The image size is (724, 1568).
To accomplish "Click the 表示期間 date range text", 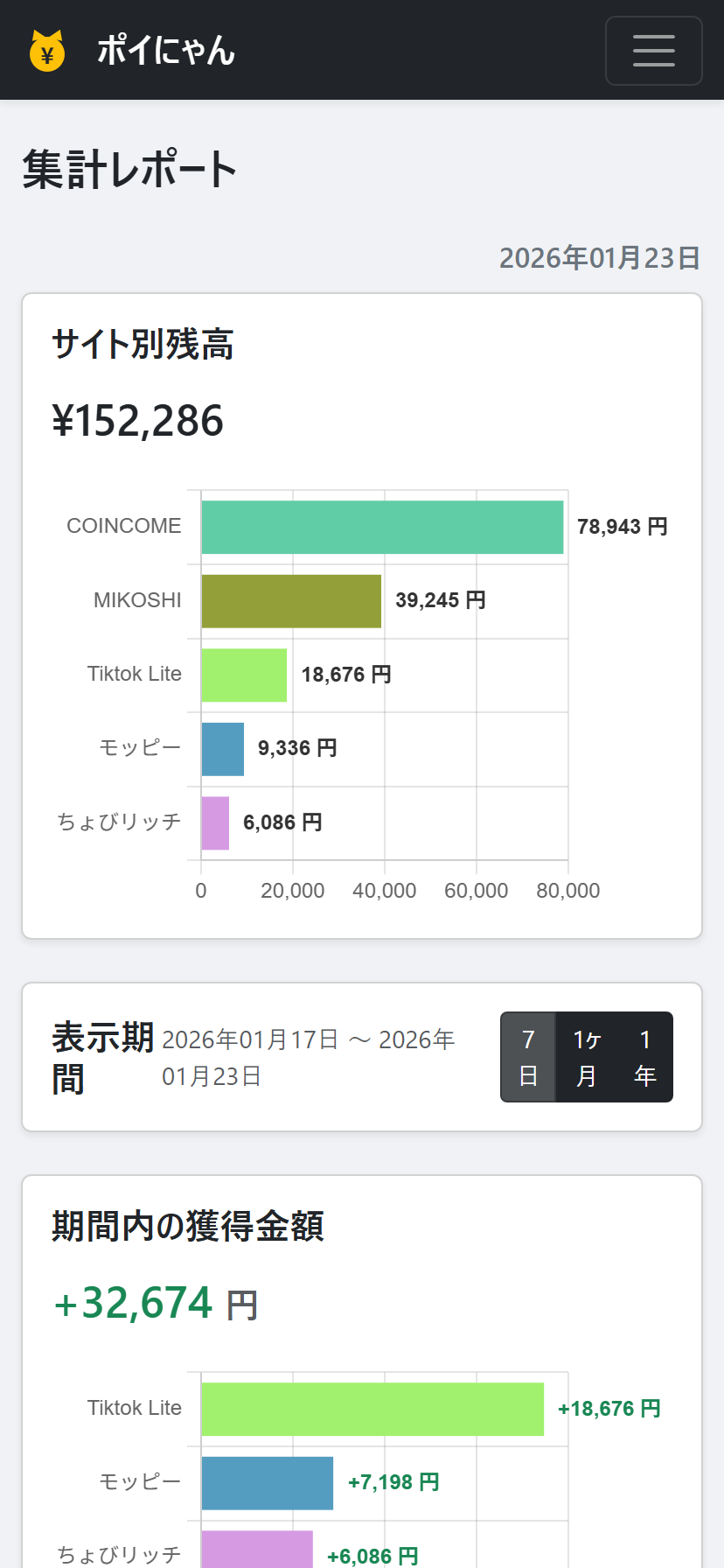I will [309, 1056].
